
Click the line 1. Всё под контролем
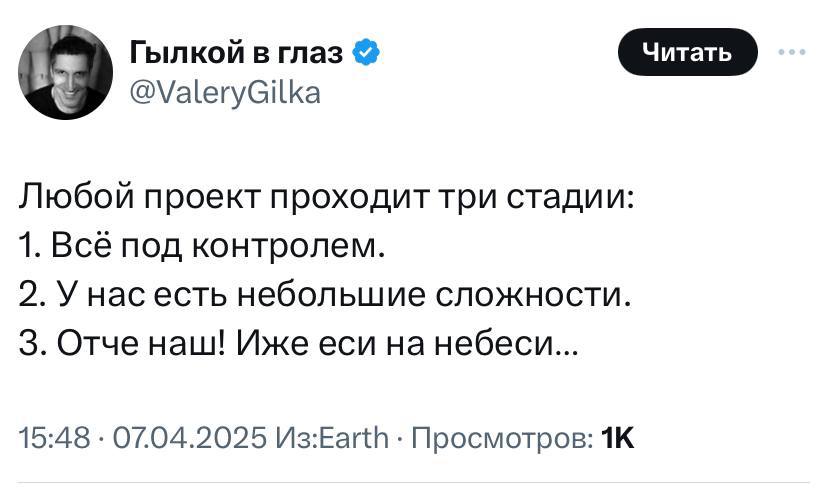click(x=201, y=244)
